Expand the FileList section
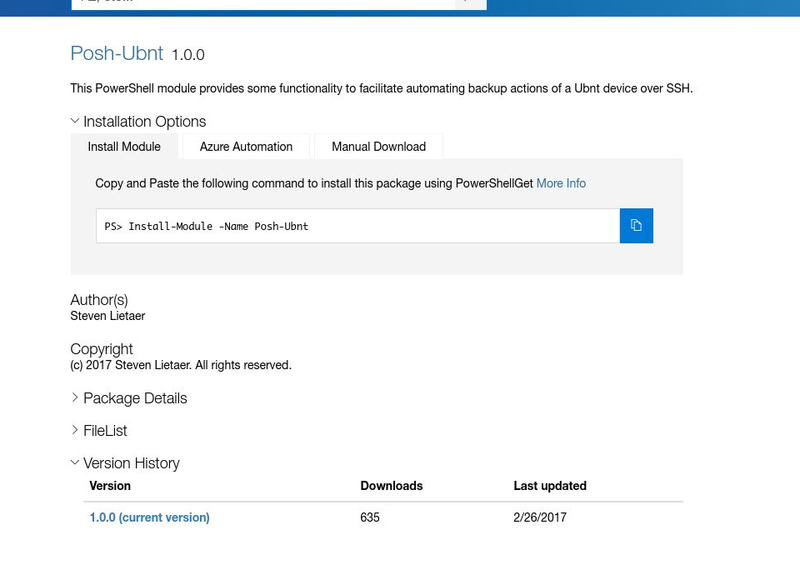The image size is (800, 585). click(x=99, y=430)
